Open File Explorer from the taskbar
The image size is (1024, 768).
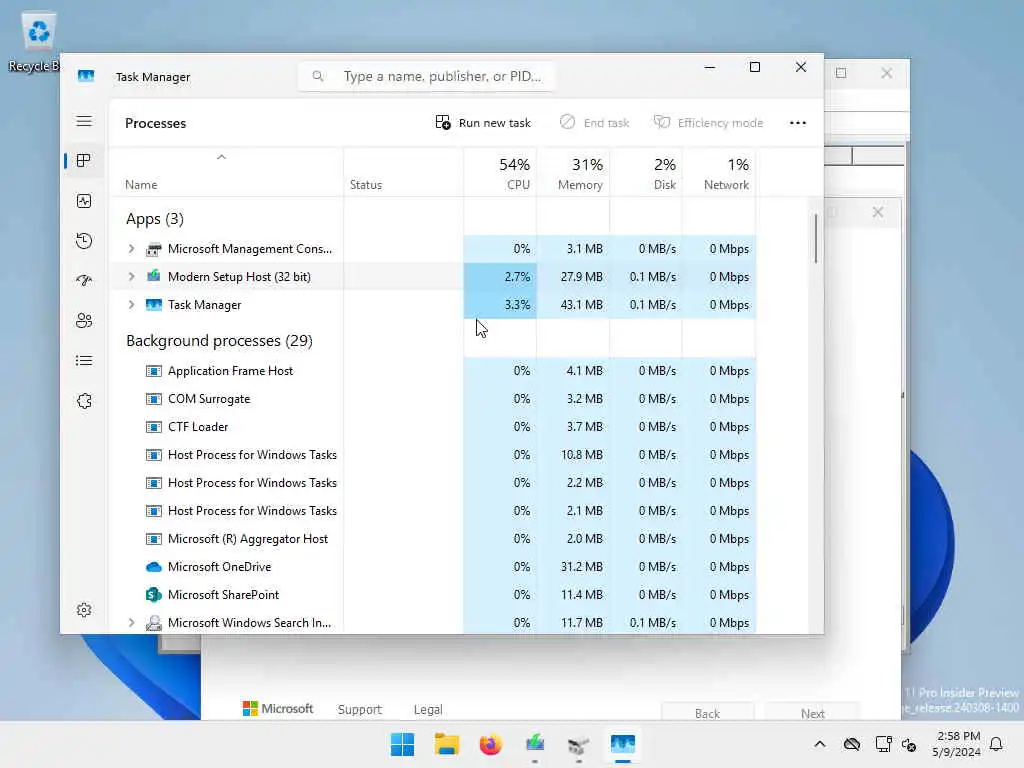pos(447,744)
